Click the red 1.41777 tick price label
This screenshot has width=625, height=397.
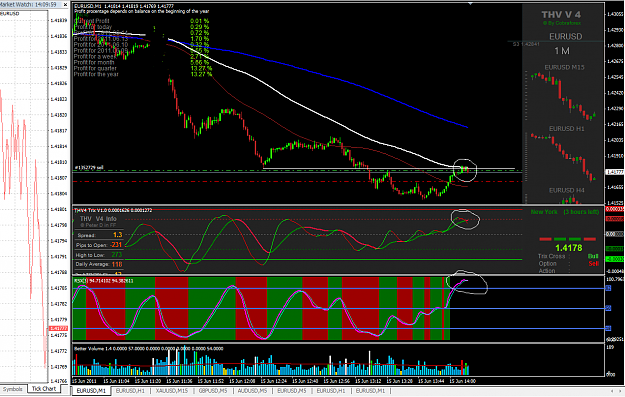click(x=59, y=328)
